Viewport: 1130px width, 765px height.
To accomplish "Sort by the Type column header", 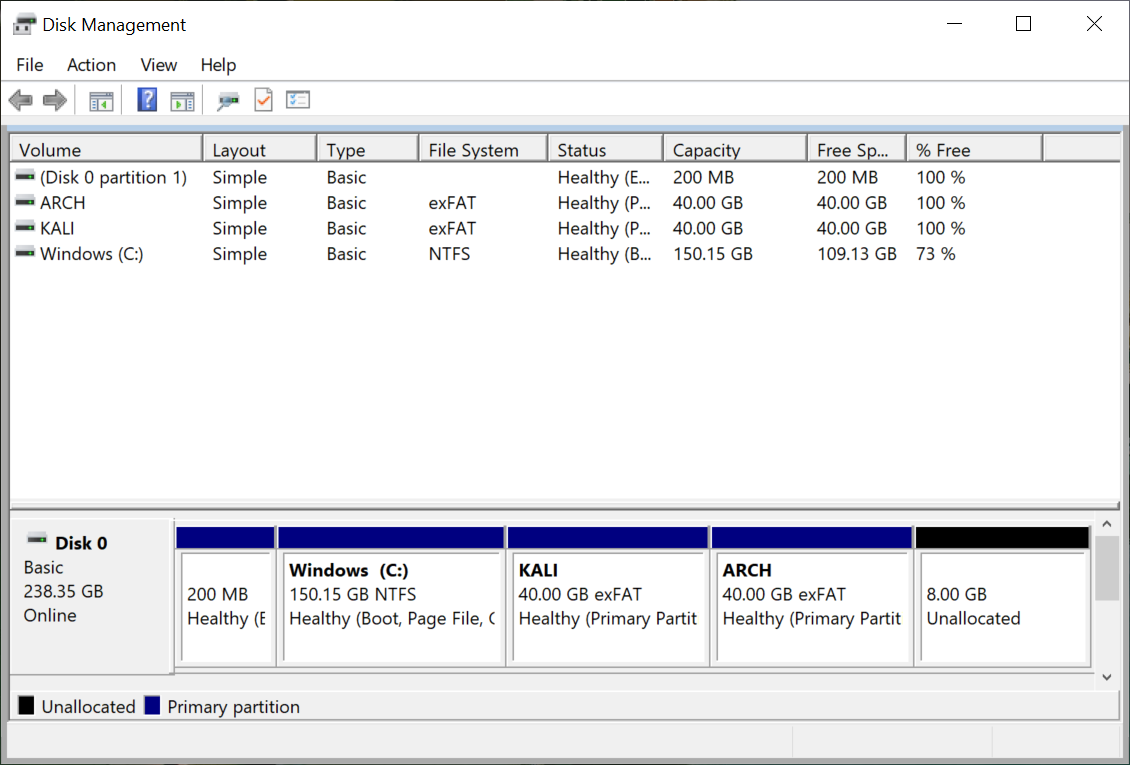I will [368, 150].
